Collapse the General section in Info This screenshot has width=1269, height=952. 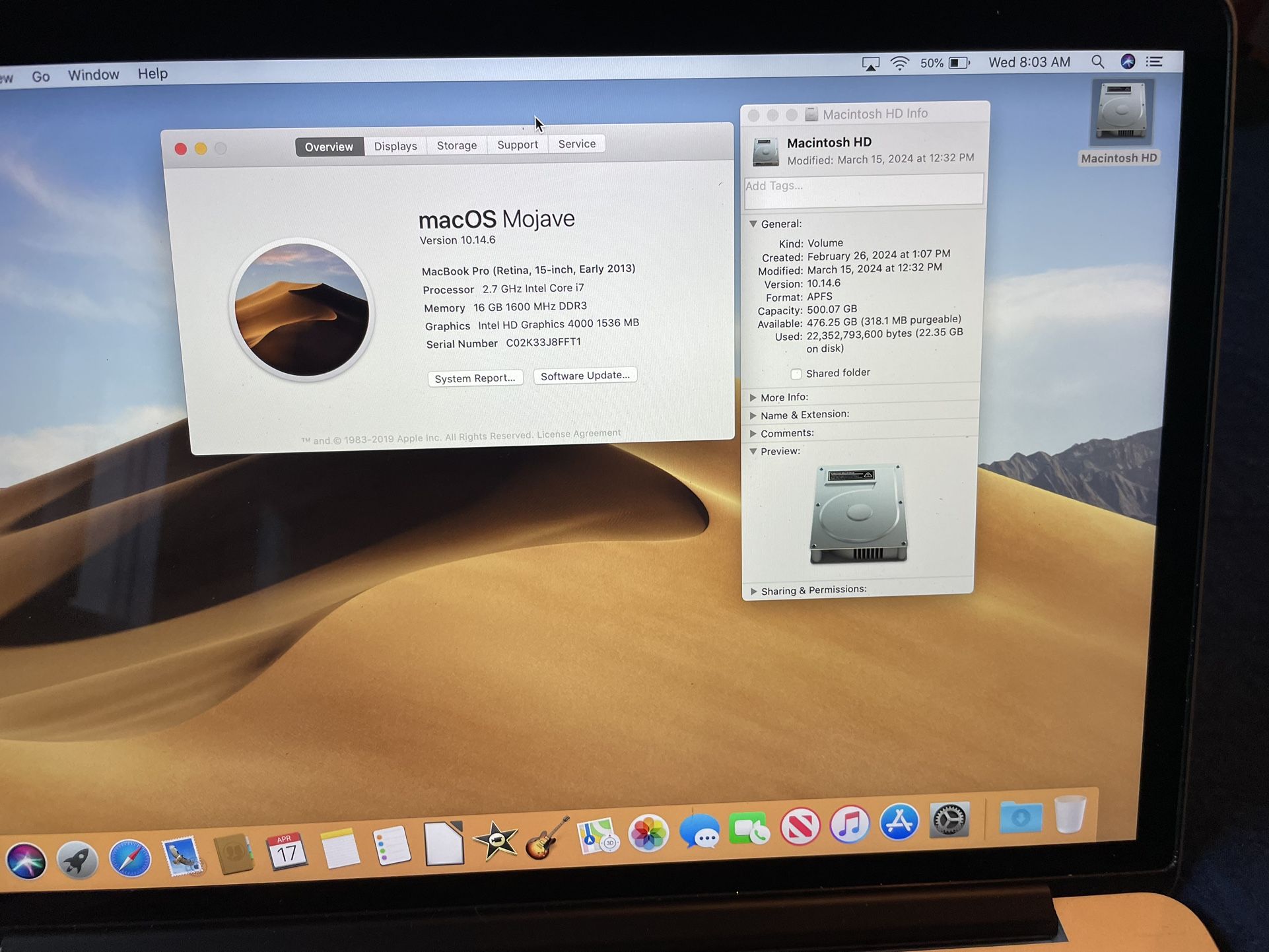(x=753, y=224)
